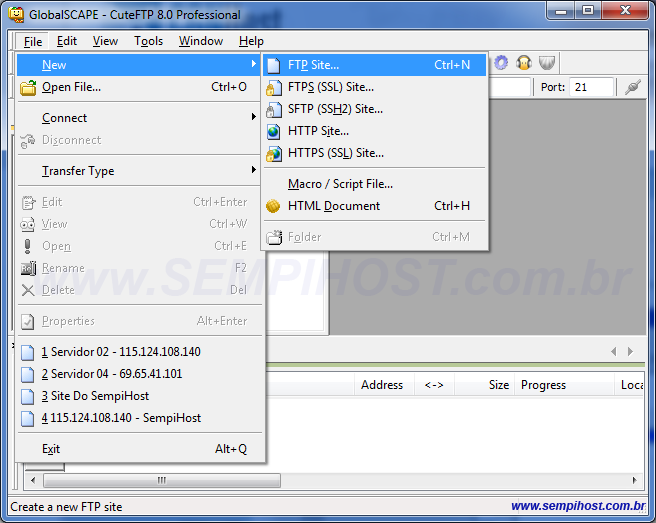Viewport: 656px width, 523px height.
Task: Click the Properties checkmark icon
Action: [28, 321]
